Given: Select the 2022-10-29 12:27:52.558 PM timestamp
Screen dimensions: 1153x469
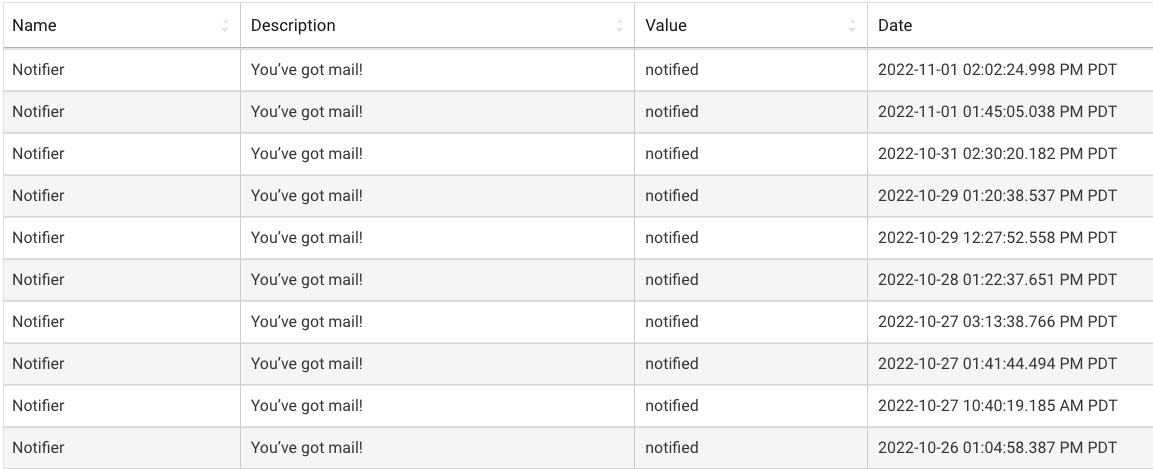Looking at the screenshot, I should (996, 238).
